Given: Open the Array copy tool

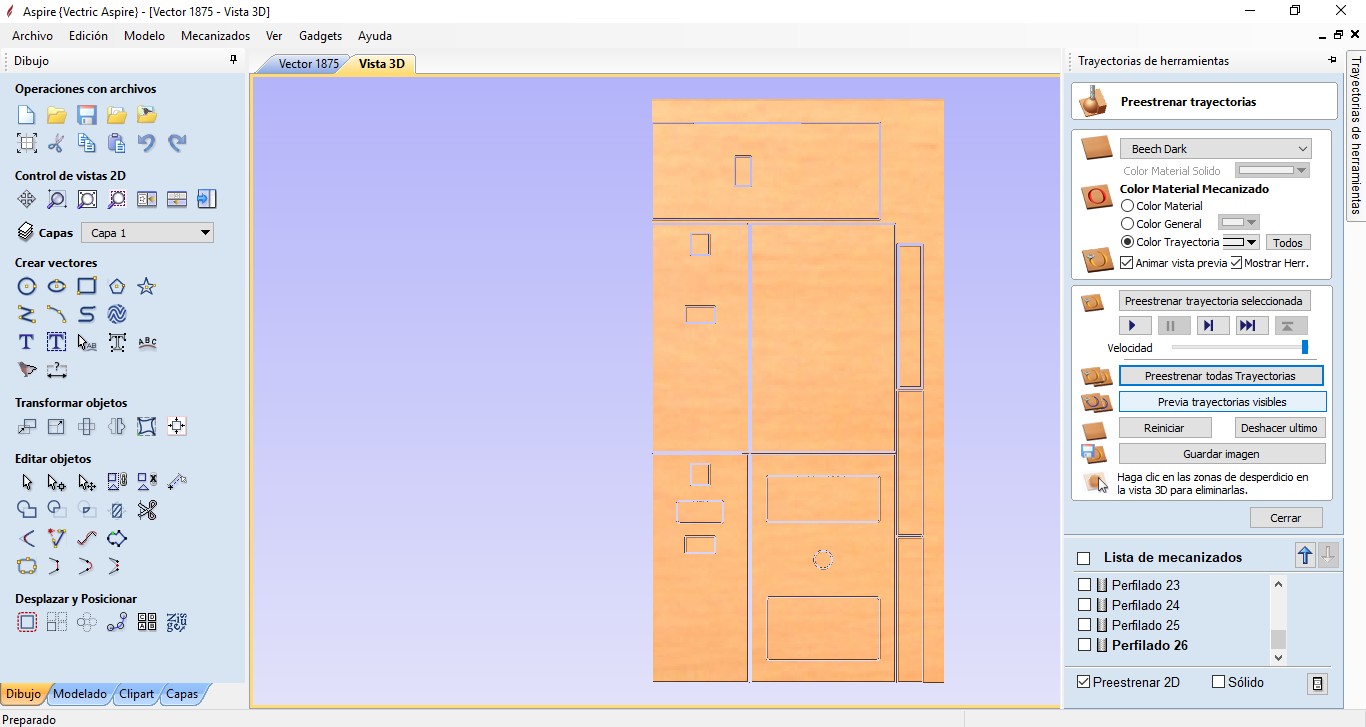Looking at the screenshot, I should (57, 622).
